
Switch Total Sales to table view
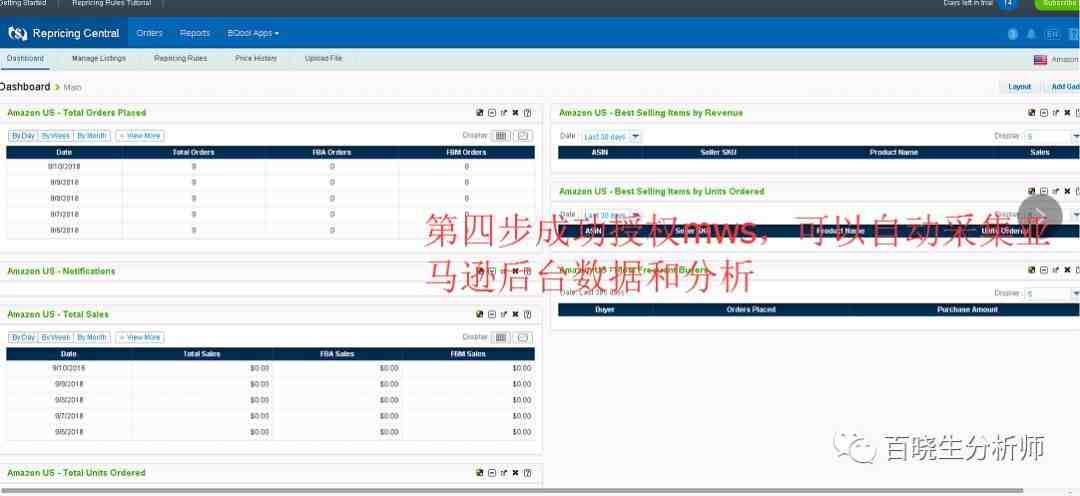coord(501,338)
